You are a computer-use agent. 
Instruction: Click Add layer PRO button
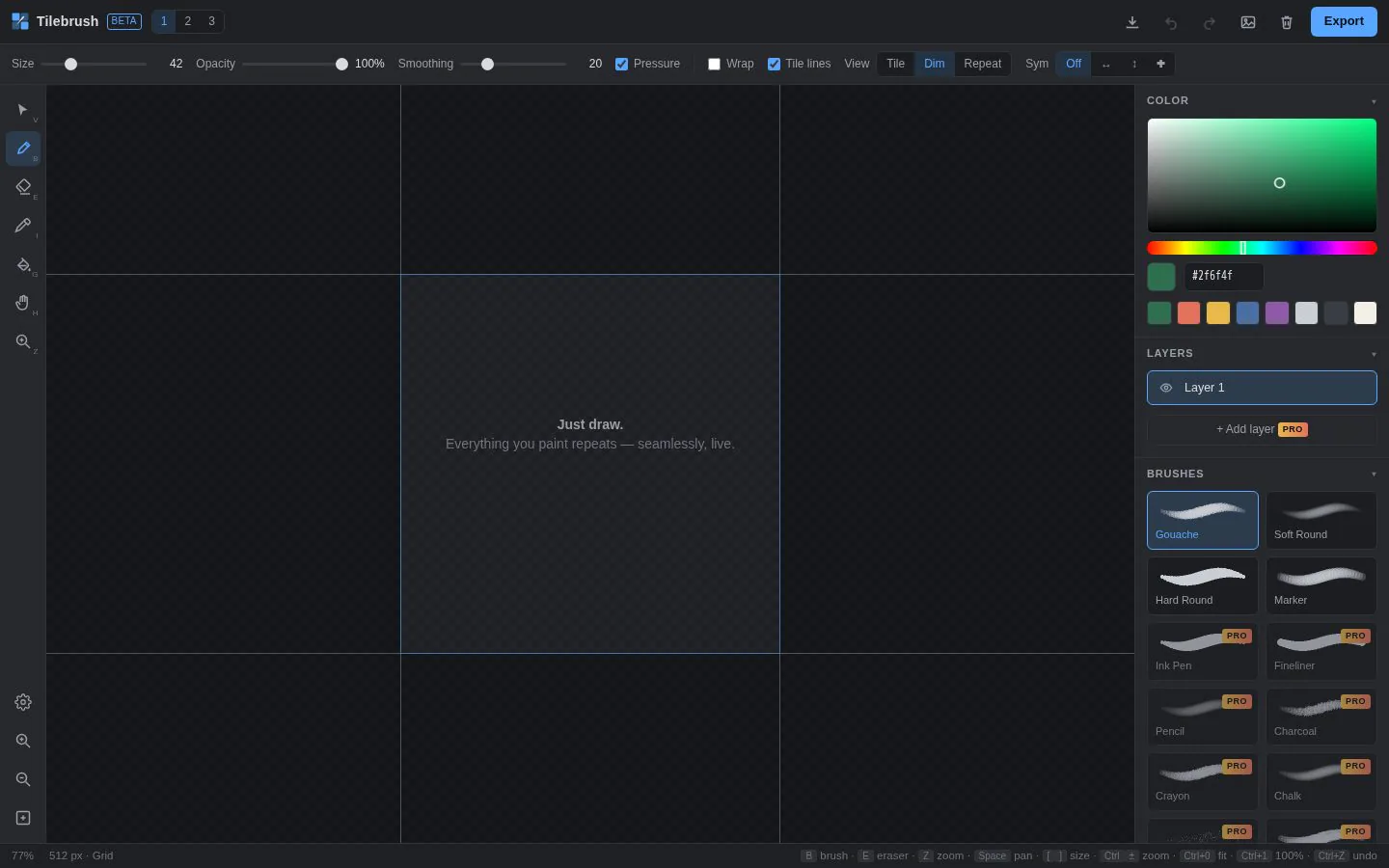click(x=1262, y=429)
